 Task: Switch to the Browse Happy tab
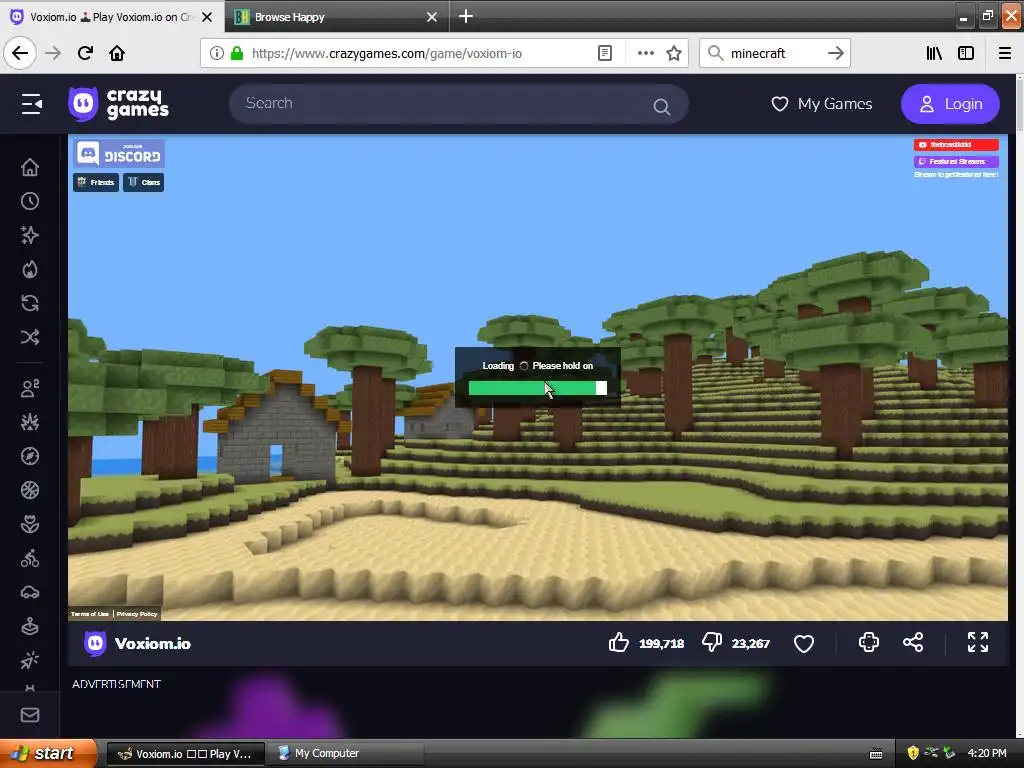click(x=336, y=16)
